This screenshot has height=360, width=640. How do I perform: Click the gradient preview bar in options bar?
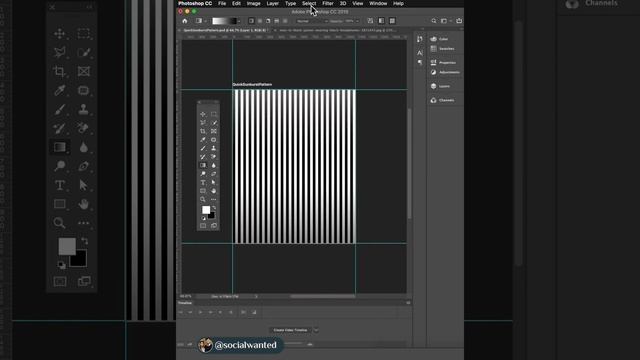[224, 21]
